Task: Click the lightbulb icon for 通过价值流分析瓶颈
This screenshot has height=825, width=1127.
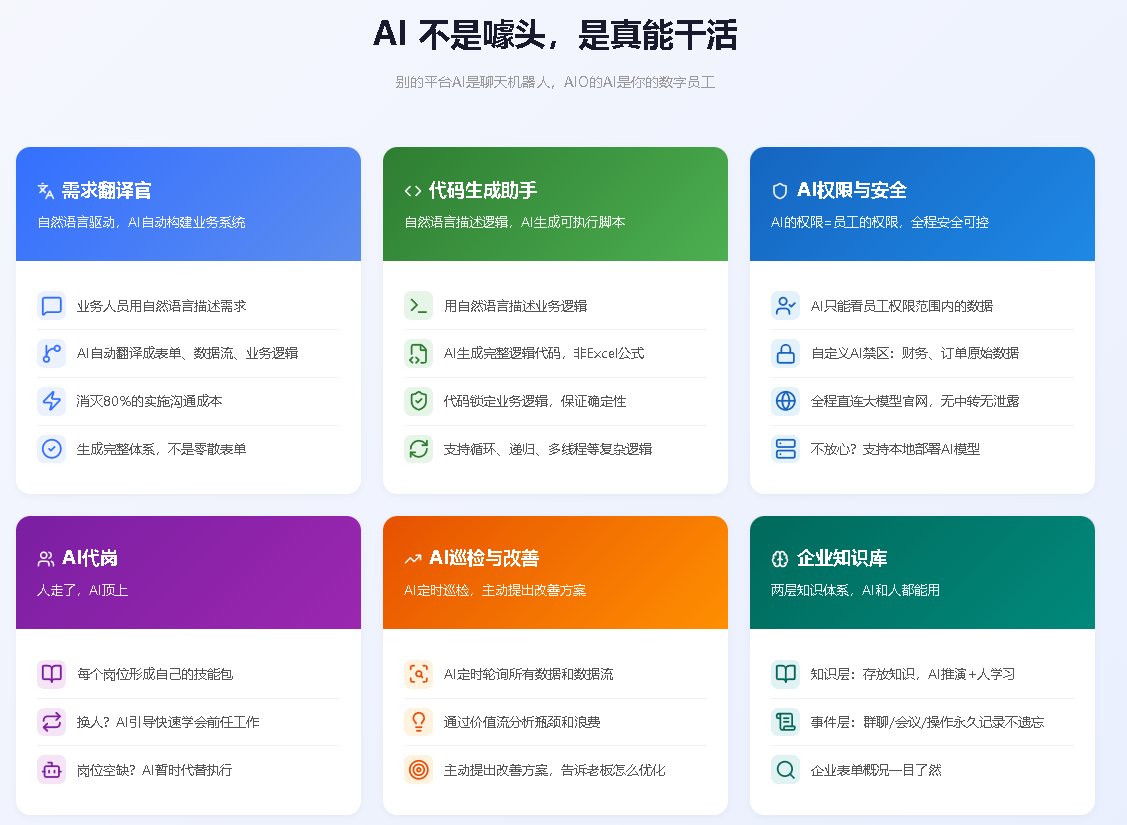Action: [418, 722]
